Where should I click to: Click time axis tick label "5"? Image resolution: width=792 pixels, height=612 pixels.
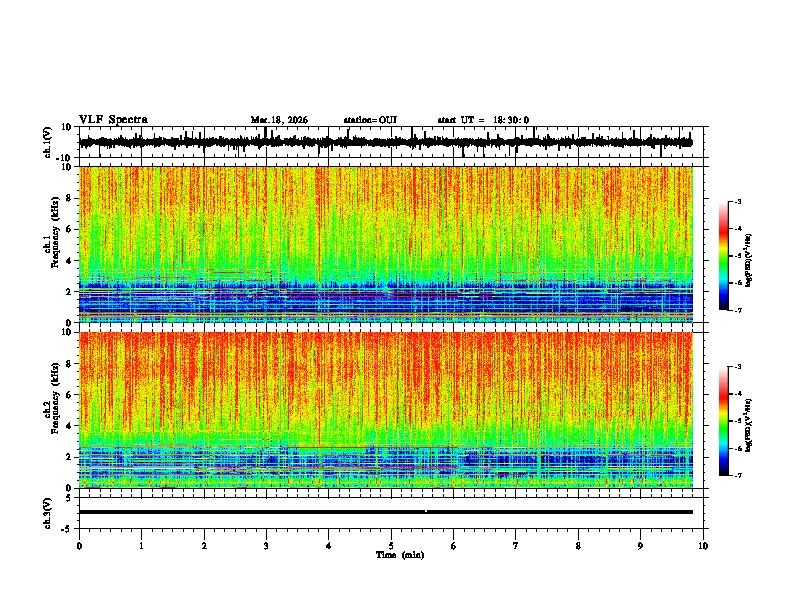point(391,546)
